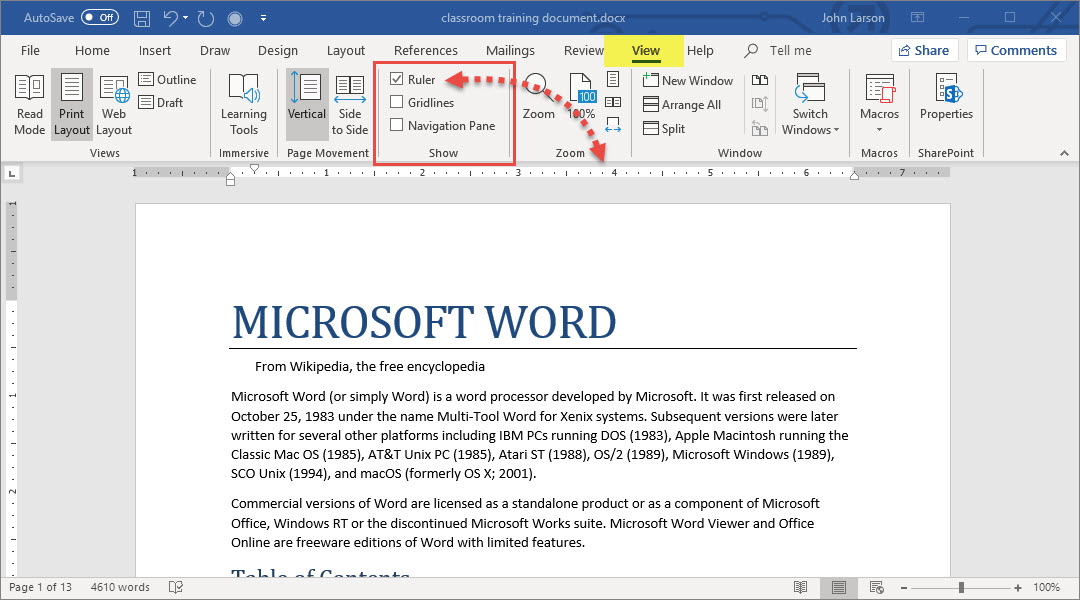
Task: Switch to Web Layout view
Action: (x=114, y=104)
